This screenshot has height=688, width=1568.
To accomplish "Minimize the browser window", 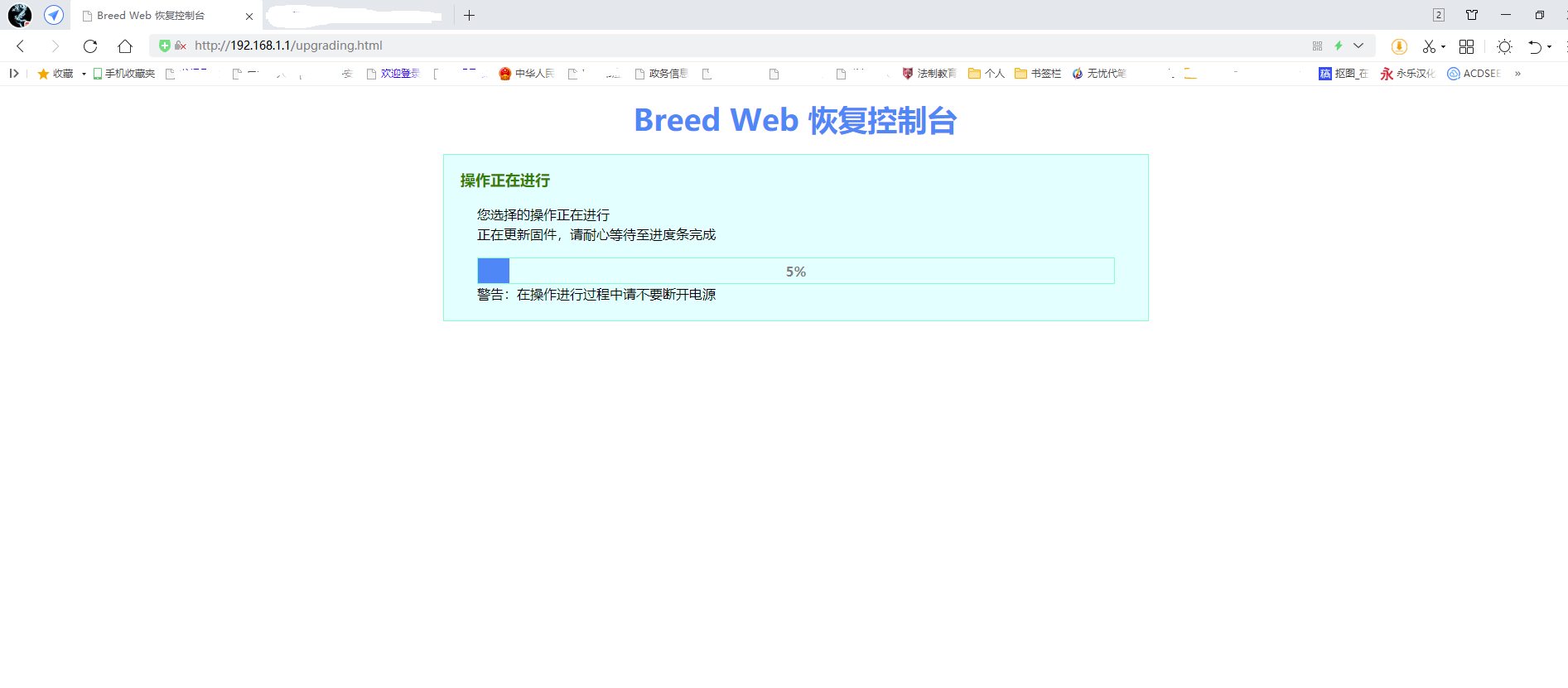I will (1506, 15).
